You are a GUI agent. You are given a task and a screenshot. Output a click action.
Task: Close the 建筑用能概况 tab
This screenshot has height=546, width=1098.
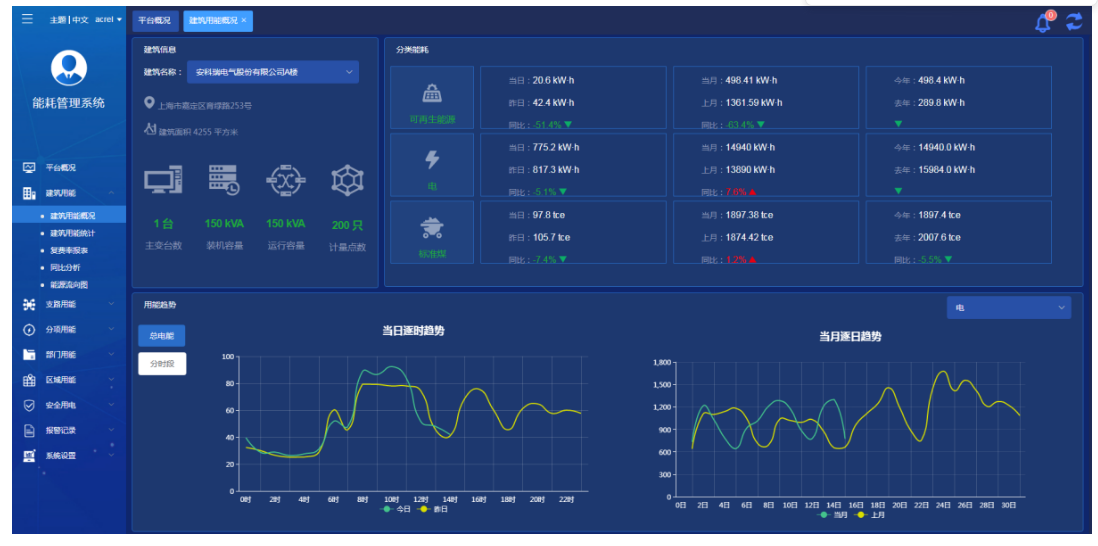click(x=244, y=20)
